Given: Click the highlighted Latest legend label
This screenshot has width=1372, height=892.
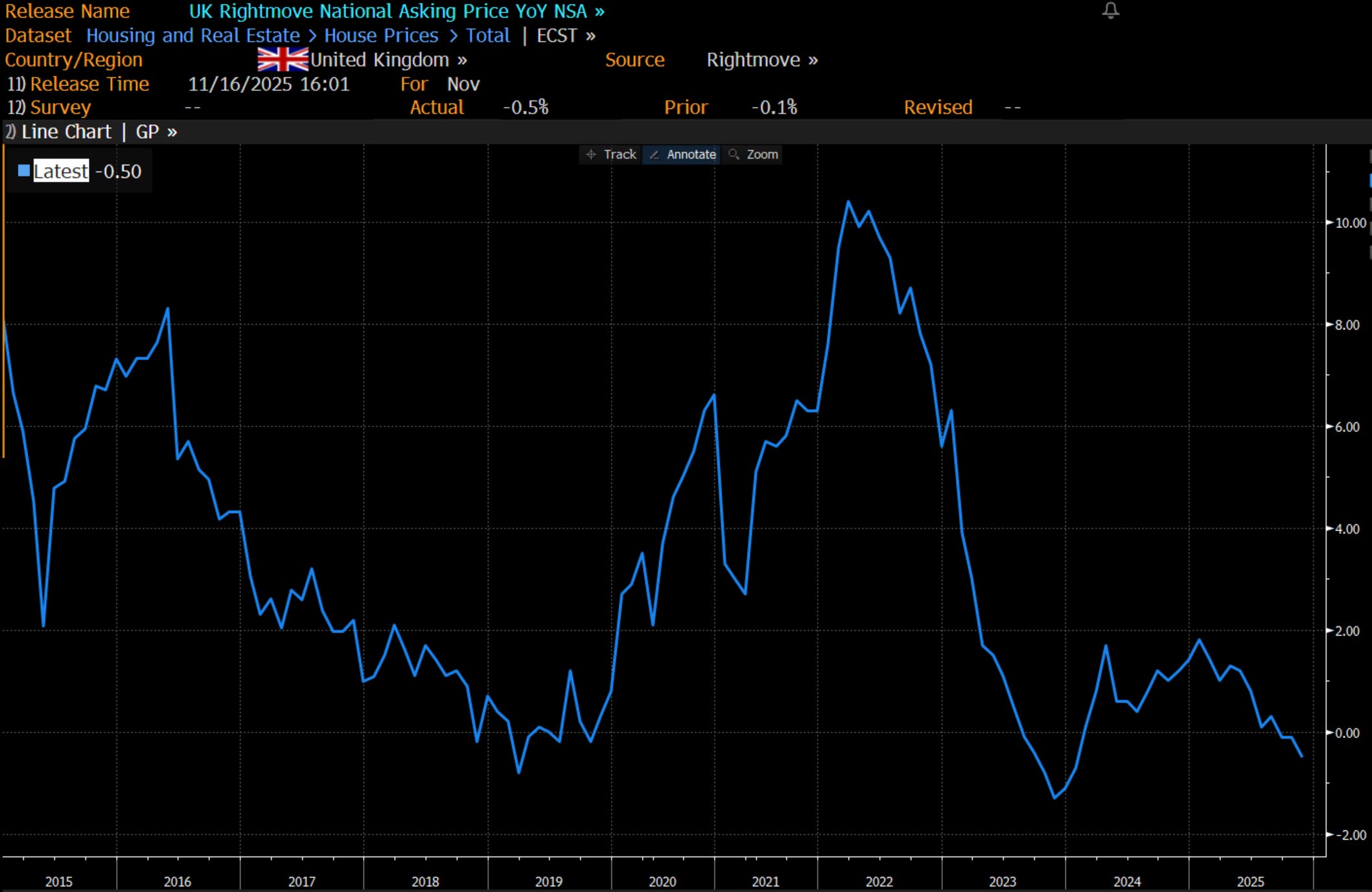Looking at the screenshot, I should click(61, 171).
